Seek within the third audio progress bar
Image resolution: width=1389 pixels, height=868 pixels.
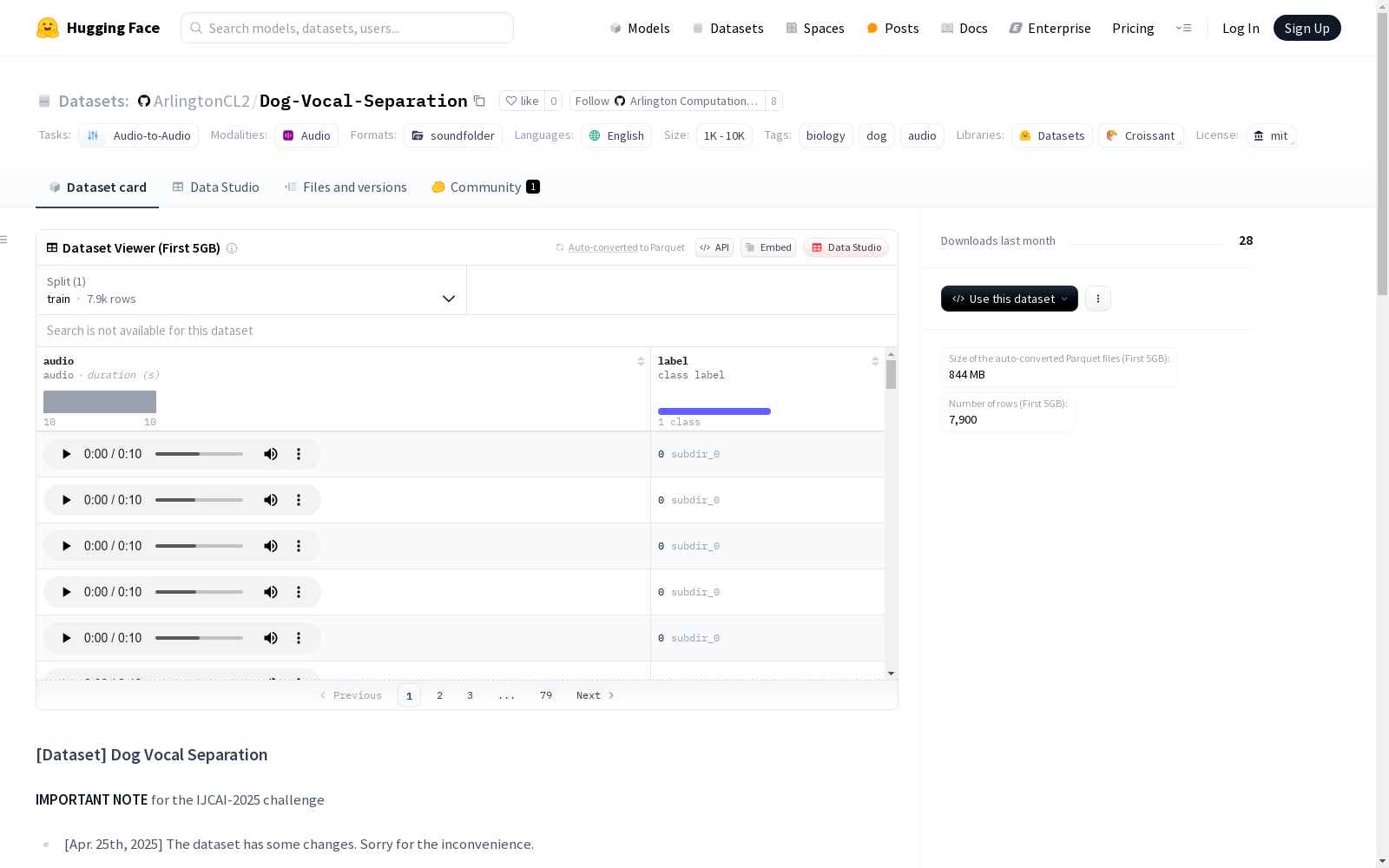pyautogui.click(x=199, y=546)
